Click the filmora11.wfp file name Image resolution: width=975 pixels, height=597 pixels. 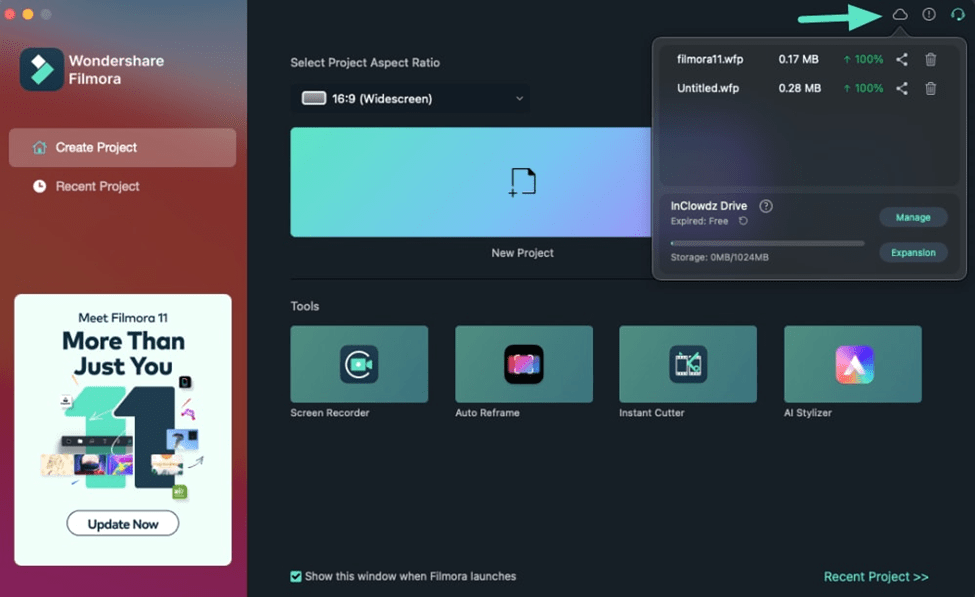click(709, 59)
